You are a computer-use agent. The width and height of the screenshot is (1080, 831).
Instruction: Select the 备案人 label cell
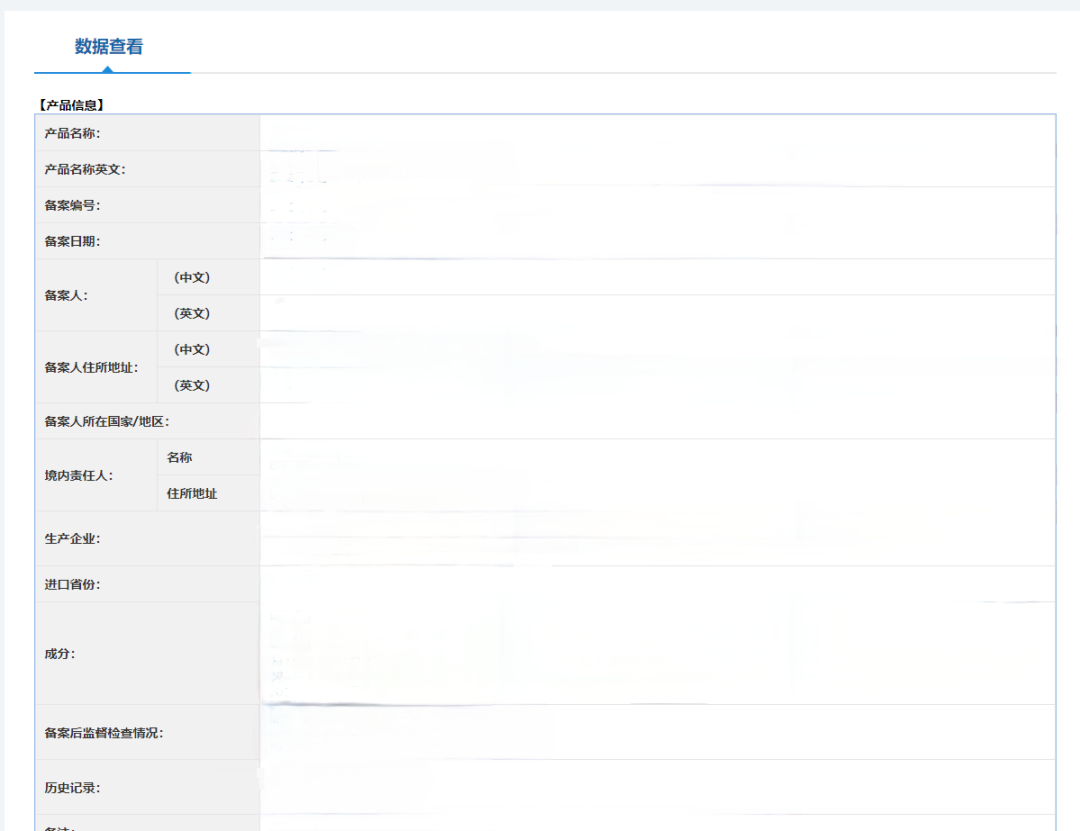[66, 295]
